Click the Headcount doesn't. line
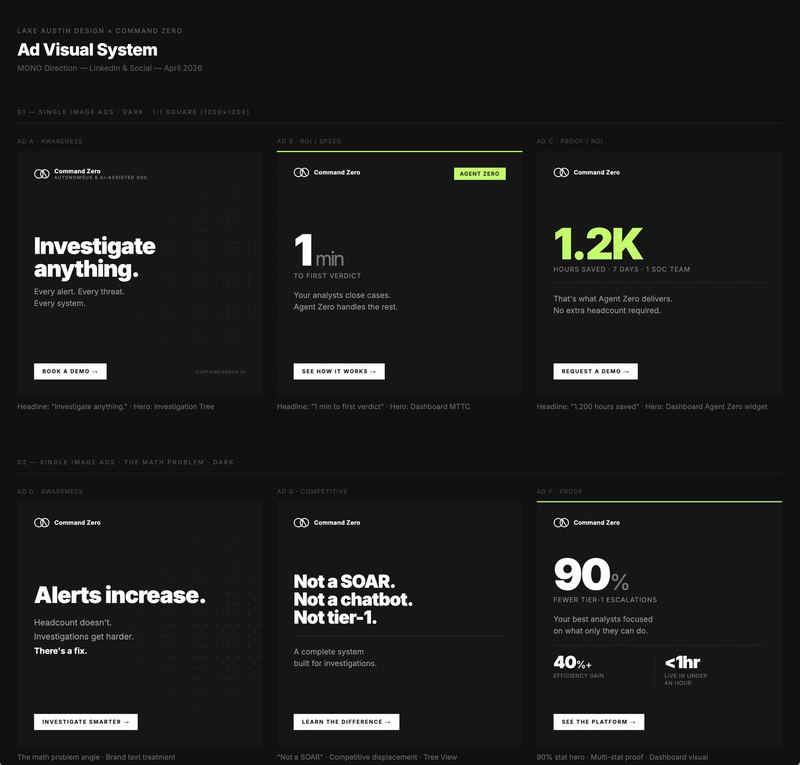The image size is (800, 765). click(73, 623)
